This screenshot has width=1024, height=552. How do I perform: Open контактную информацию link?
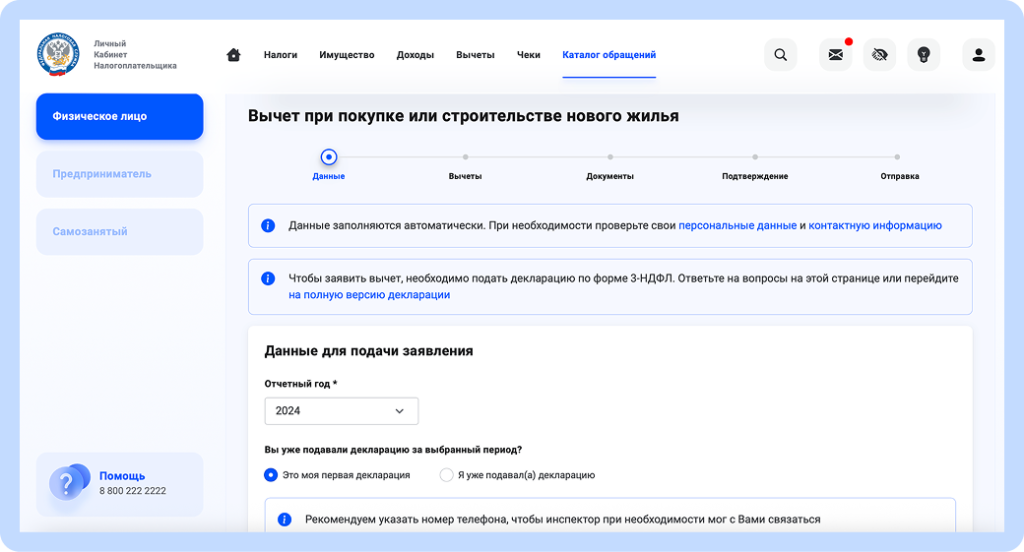pyautogui.click(x=875, y=225)
